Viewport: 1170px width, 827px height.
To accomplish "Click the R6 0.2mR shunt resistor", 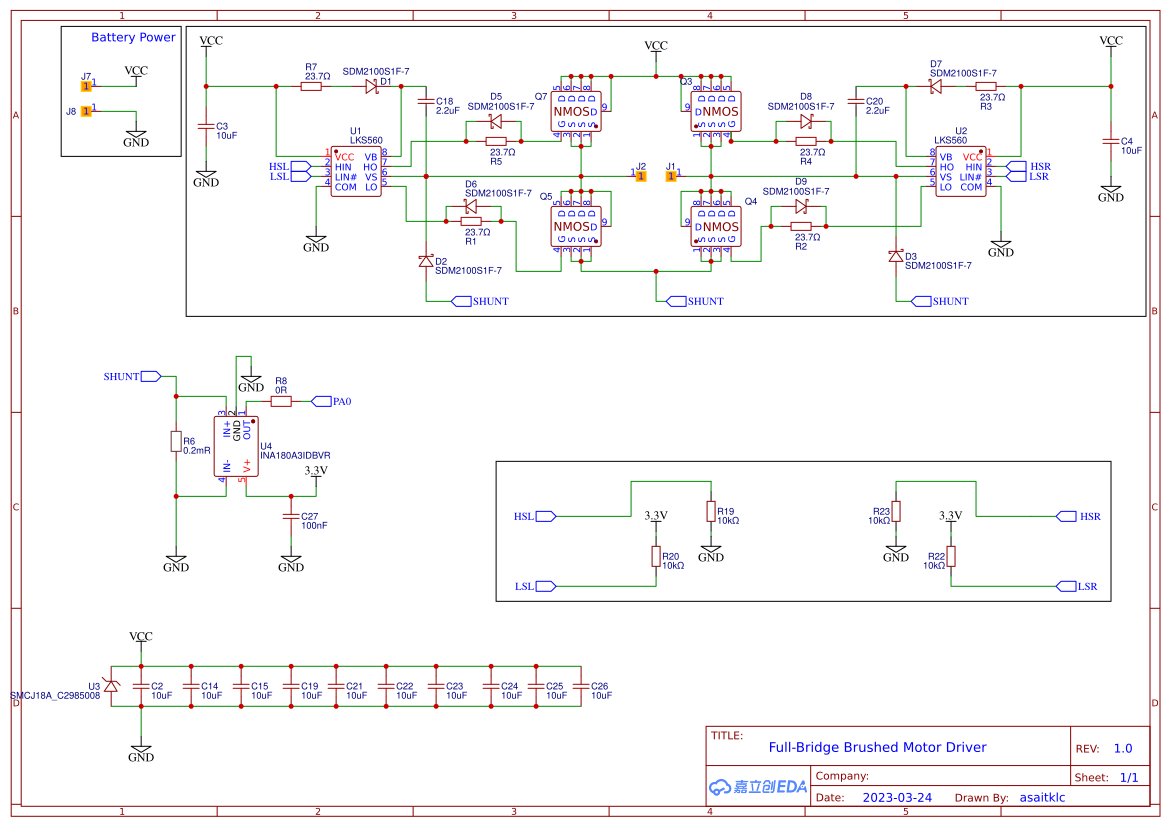I will pos(178,443).
